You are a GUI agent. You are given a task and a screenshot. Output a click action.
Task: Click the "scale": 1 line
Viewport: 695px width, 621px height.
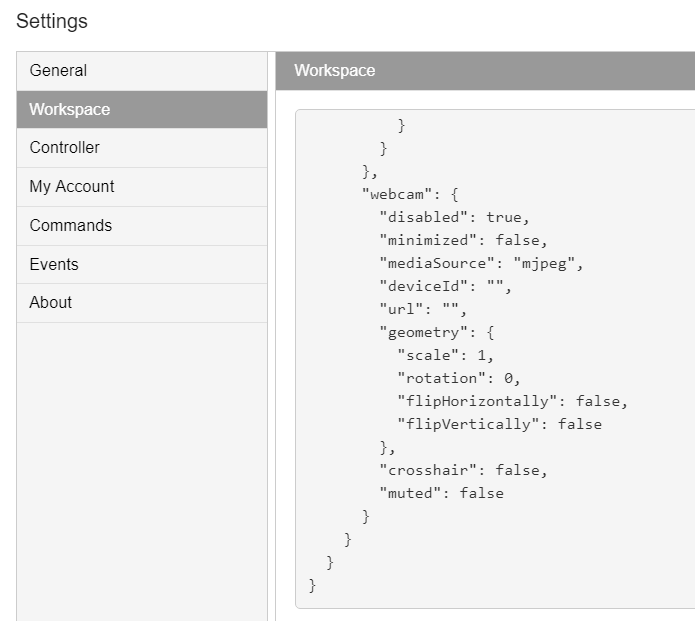pos(445,355)
